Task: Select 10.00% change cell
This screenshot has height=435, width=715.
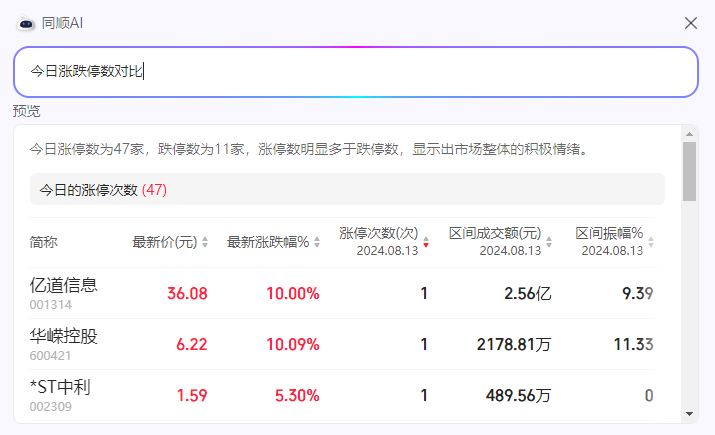Action: tap(293, 293)
